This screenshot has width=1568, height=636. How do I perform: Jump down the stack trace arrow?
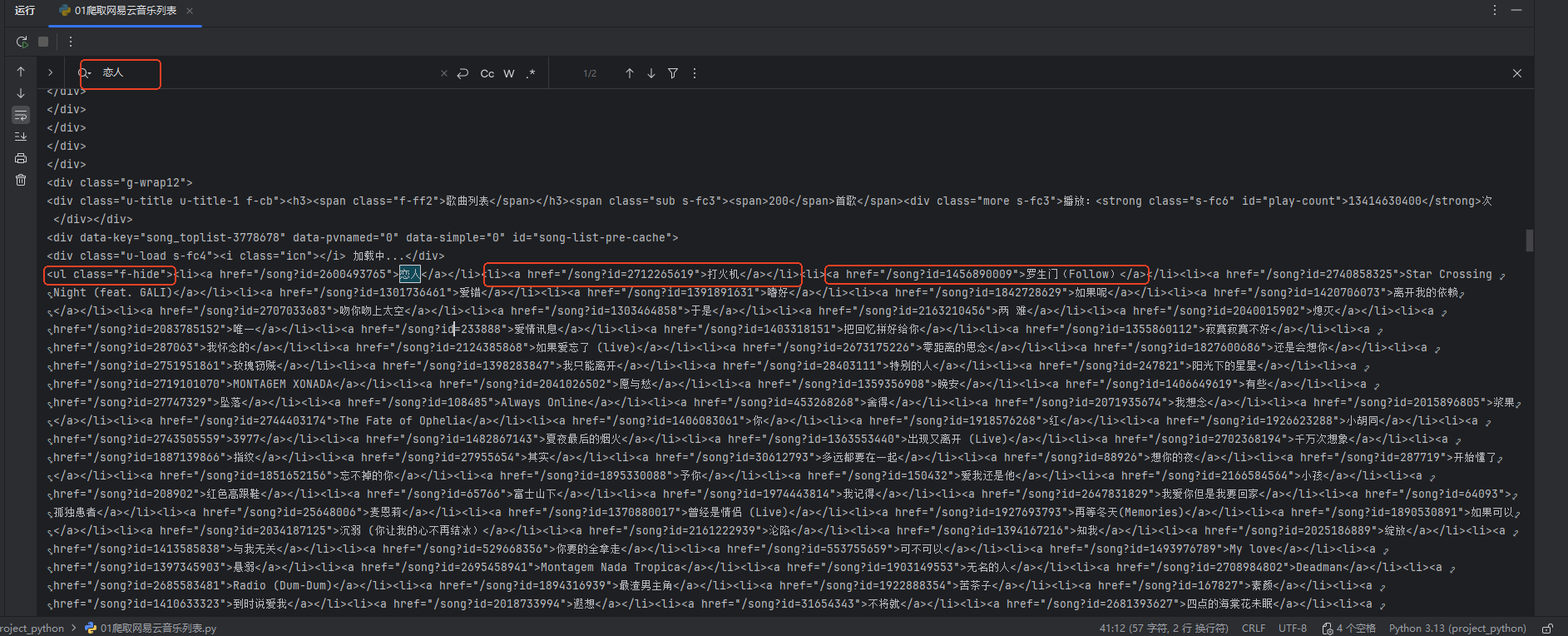(x=21, y=93)
